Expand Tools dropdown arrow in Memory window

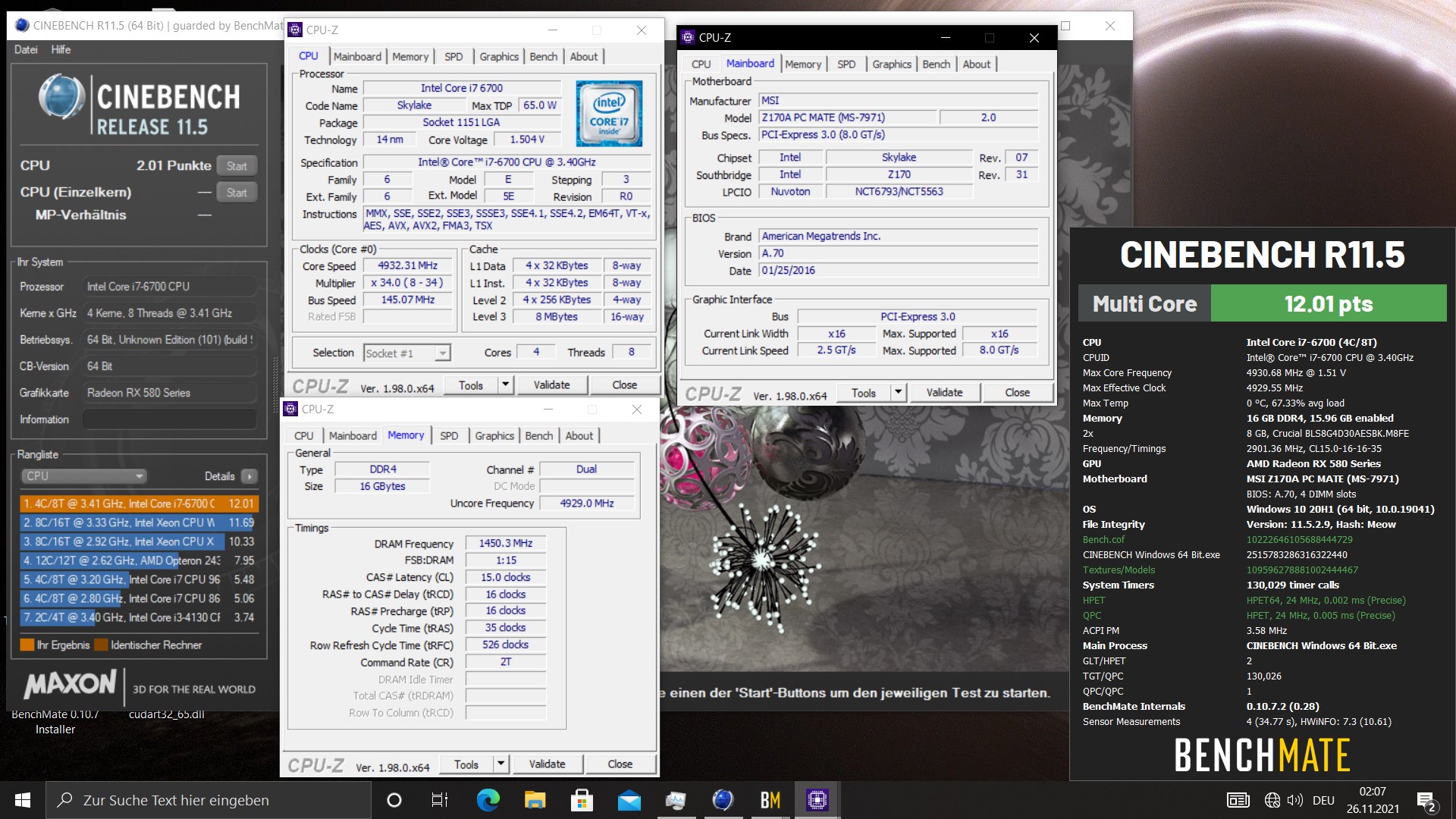(501, 764)
